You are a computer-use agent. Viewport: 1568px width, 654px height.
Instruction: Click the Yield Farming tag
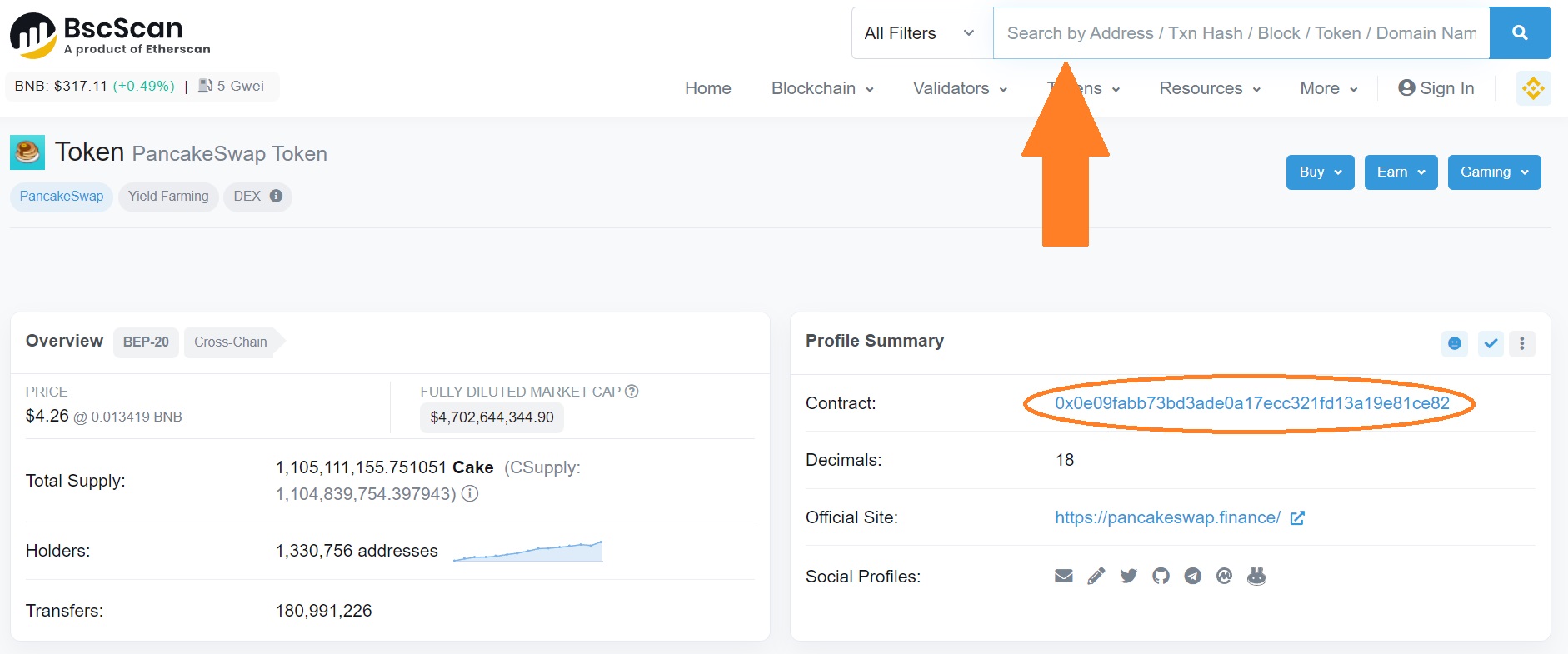(x=168, y=197)
